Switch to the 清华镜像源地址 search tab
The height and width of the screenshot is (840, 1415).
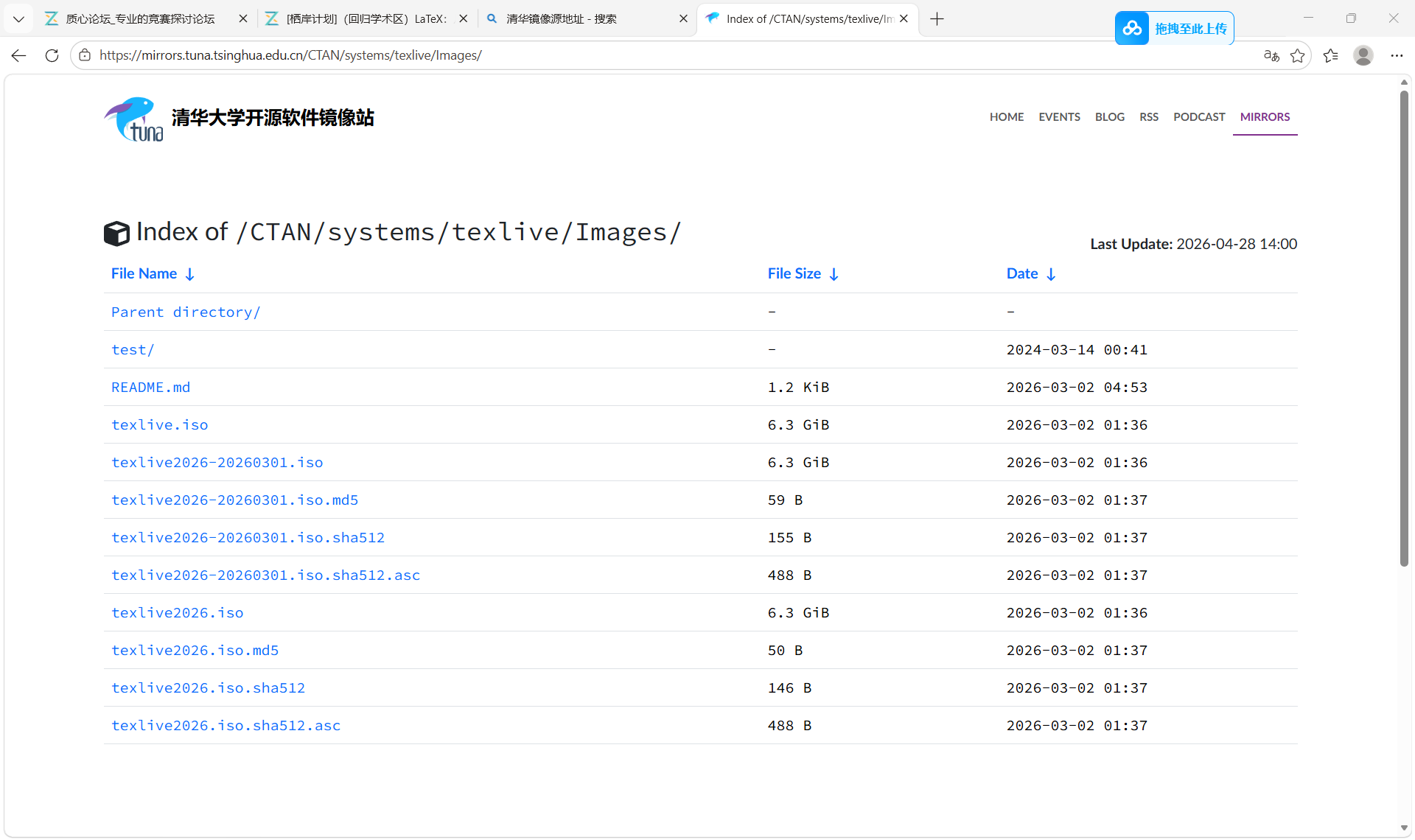tap(562, 19)
